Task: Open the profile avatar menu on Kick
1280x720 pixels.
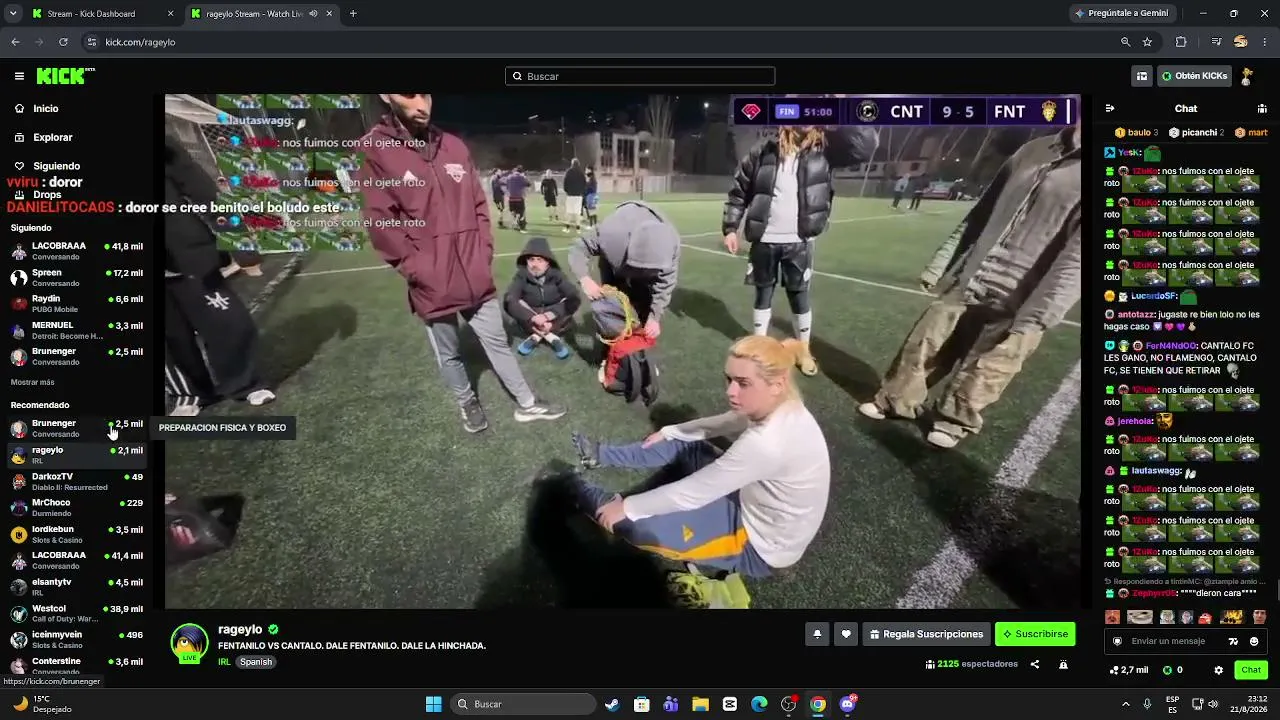Action: (x=1247, y=76)
